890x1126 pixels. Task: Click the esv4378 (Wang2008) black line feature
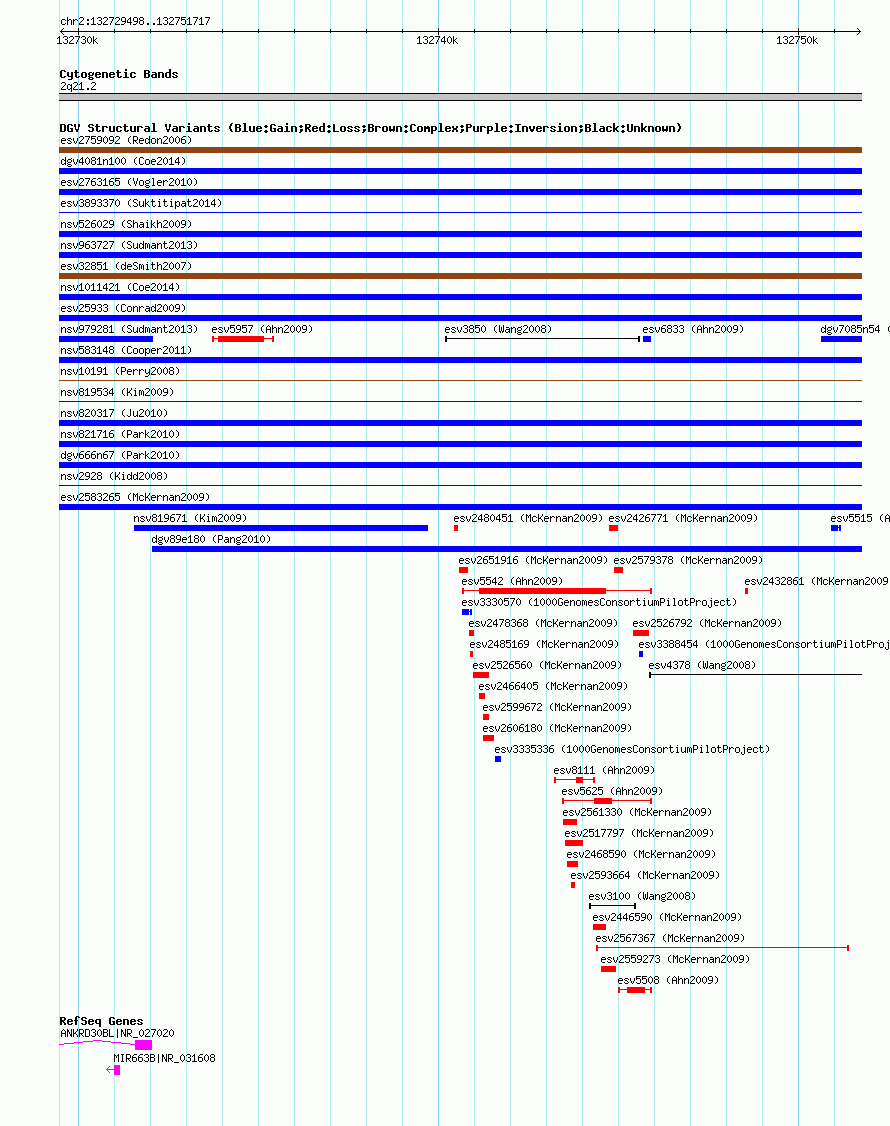[755, 674]
